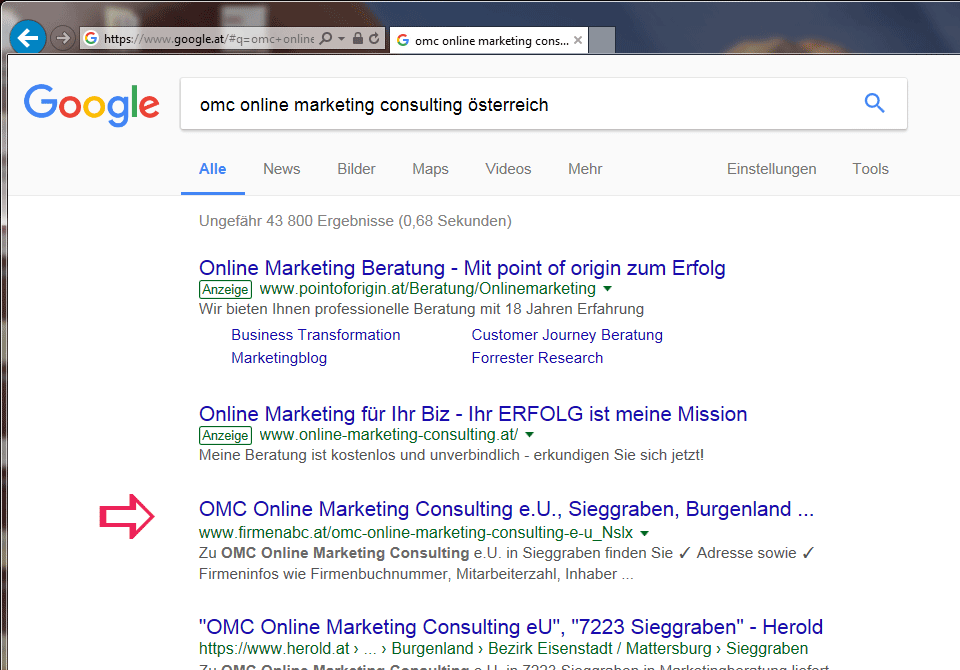This screenshot has width=960, height=670.
Task: Click the padlock security icon
Action: click(358, 39)
